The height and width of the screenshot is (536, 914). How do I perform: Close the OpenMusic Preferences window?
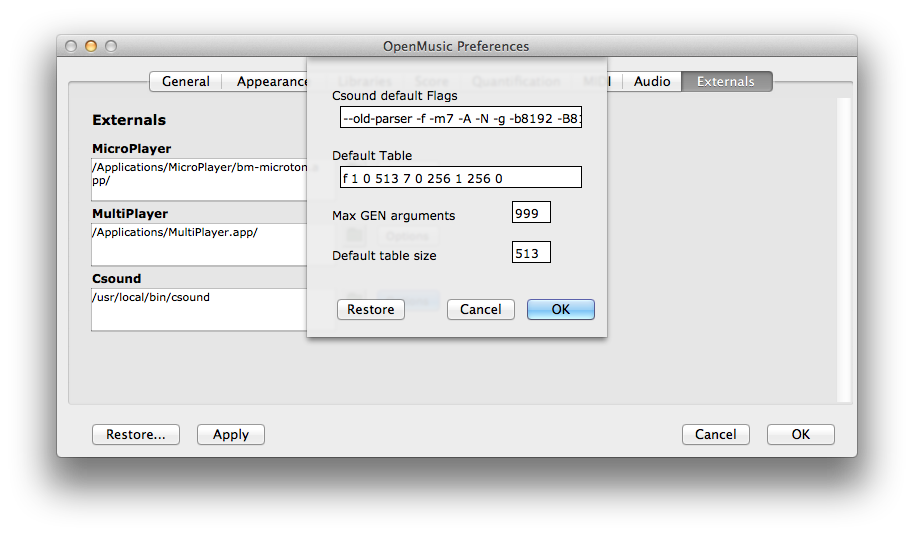point(71,46)
